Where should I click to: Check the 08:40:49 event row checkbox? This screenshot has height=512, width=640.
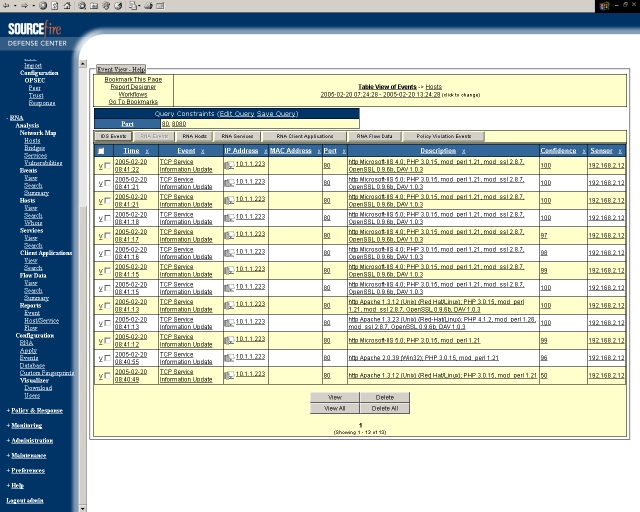point(107,376)
